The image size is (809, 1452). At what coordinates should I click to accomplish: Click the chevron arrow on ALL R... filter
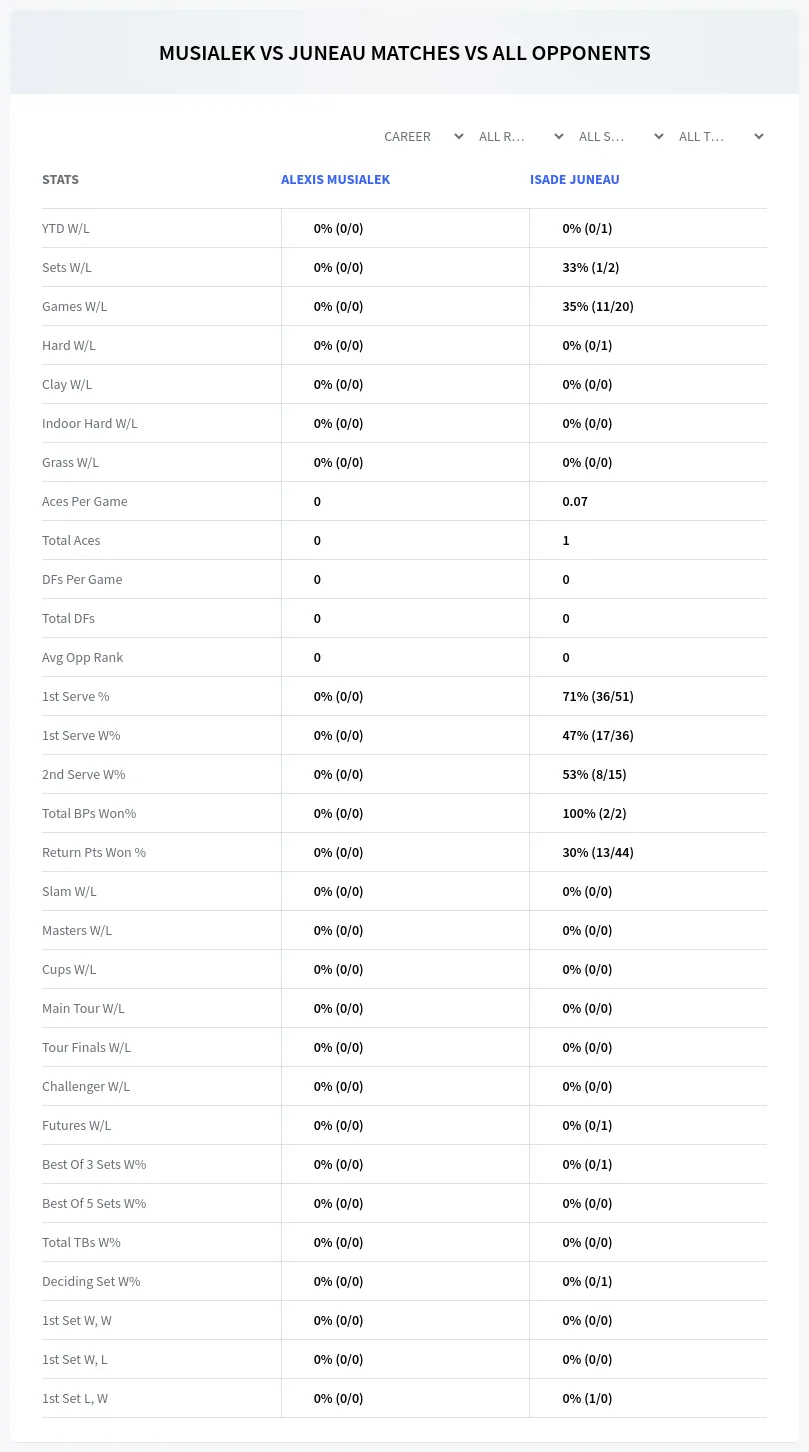558,136
